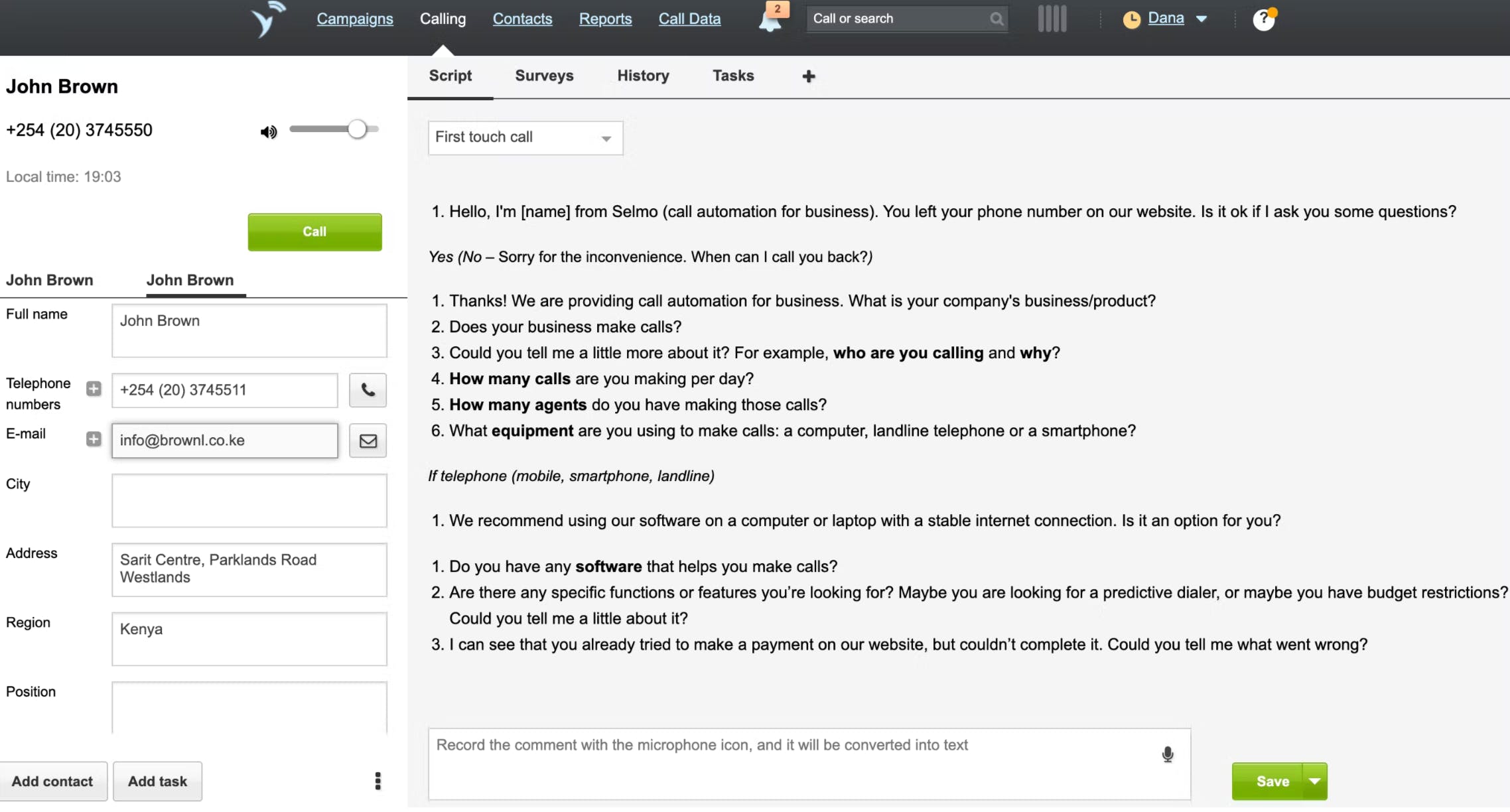Viewport: 1510px width, 812px height.
Task: Click the help question mark icon
Action: [1263, 20]
